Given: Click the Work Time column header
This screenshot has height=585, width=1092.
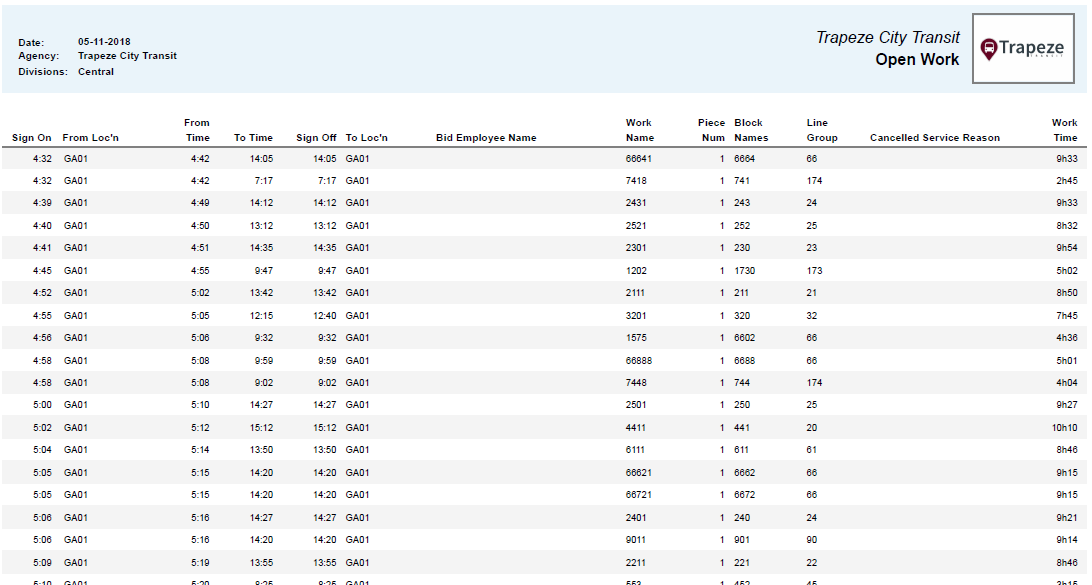Looking at the screenshot, I should (x=1064, y=130).
